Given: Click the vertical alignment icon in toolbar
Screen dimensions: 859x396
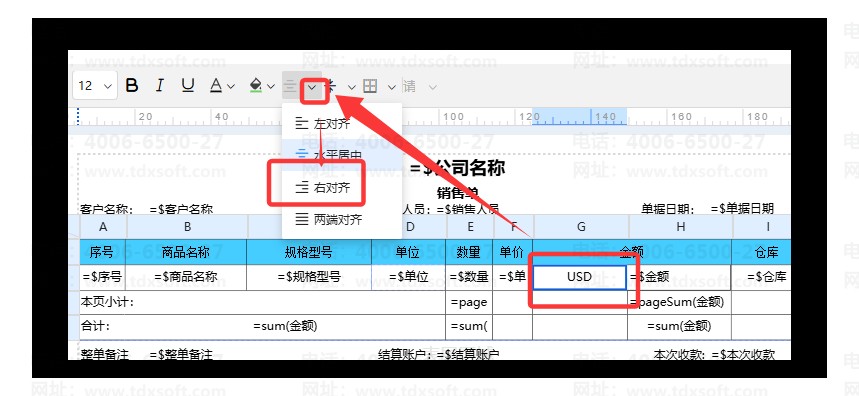Looking at the screenshot, I should click(x=332, y=85).
